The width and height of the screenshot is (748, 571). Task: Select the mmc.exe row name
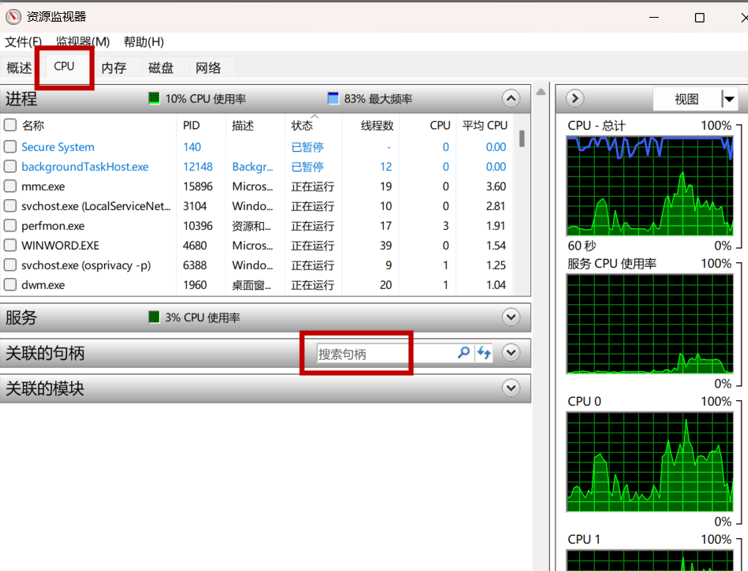click(x=43, y=187)
